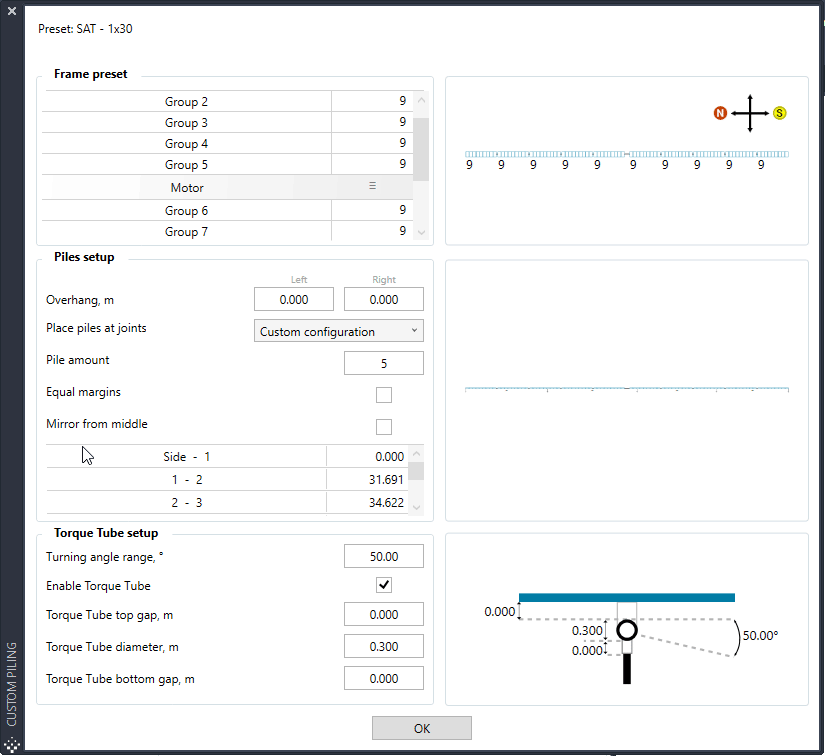The image size is (825, 756).
Task: Uncheck Enable Torque Tube
Action: [x=384, y=585]
